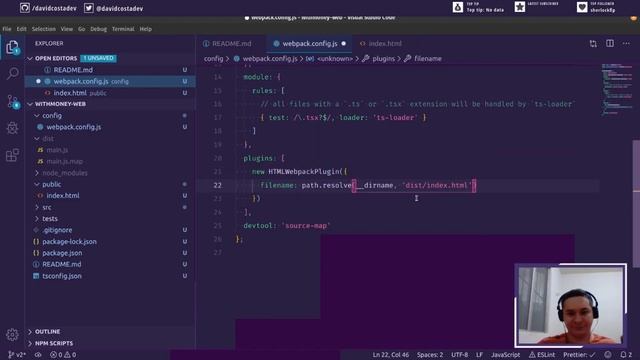Open the Help menu

click(x=146, y=29)
